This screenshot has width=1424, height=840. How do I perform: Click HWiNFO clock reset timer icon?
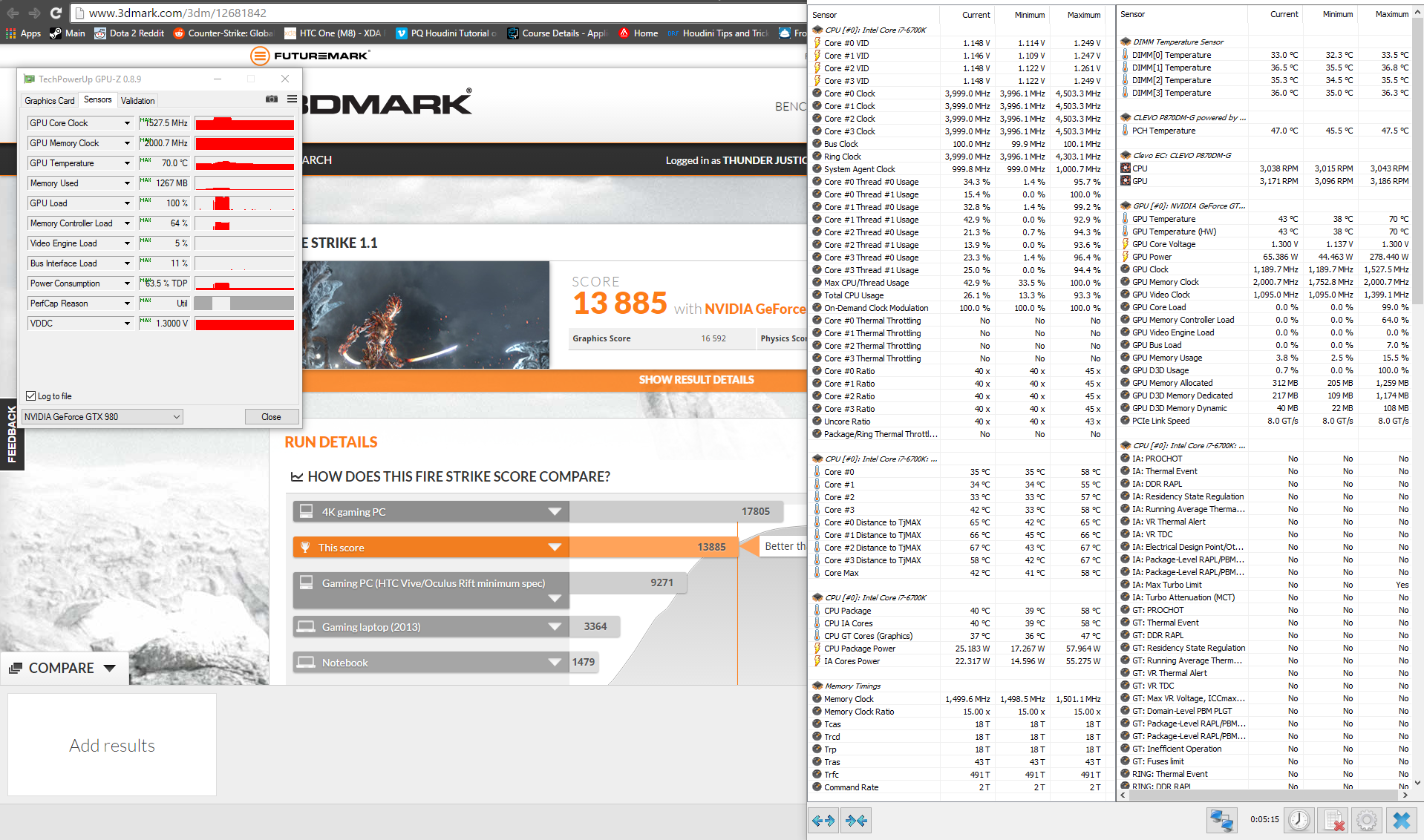pos(1299,820)
